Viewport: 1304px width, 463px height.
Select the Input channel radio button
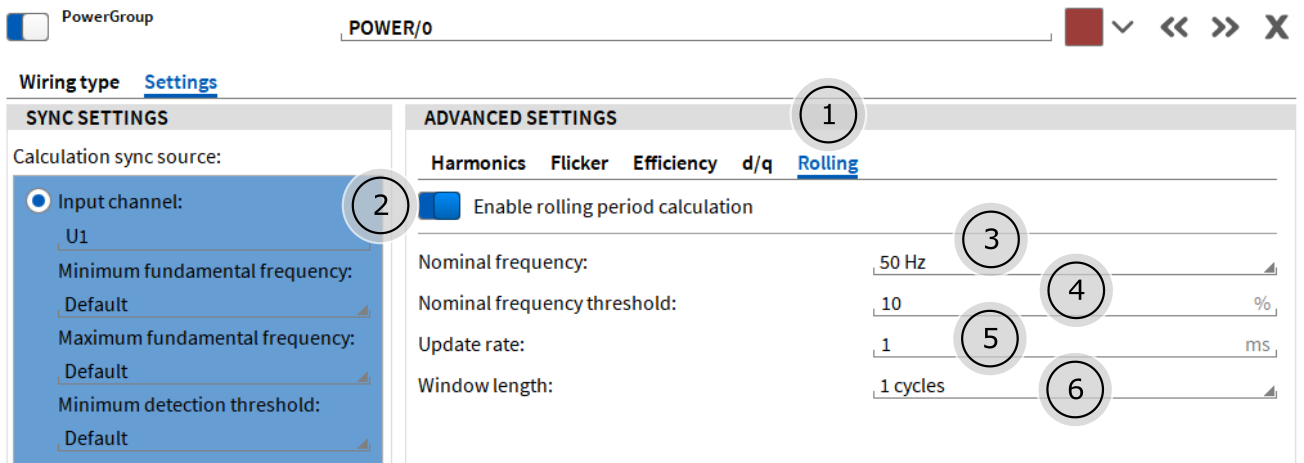point(40,201)
